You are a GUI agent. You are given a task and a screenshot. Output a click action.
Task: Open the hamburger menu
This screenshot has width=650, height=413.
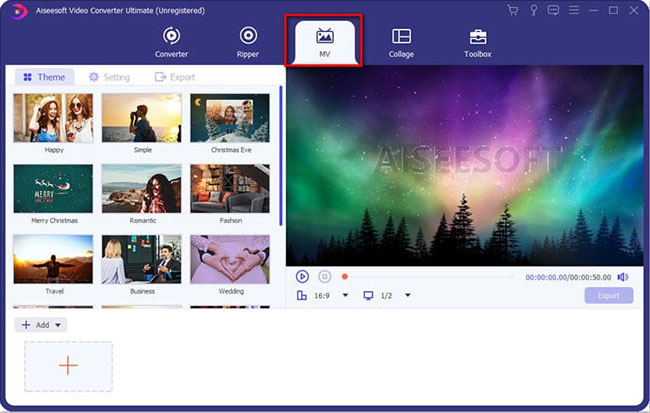pos(574,10)
